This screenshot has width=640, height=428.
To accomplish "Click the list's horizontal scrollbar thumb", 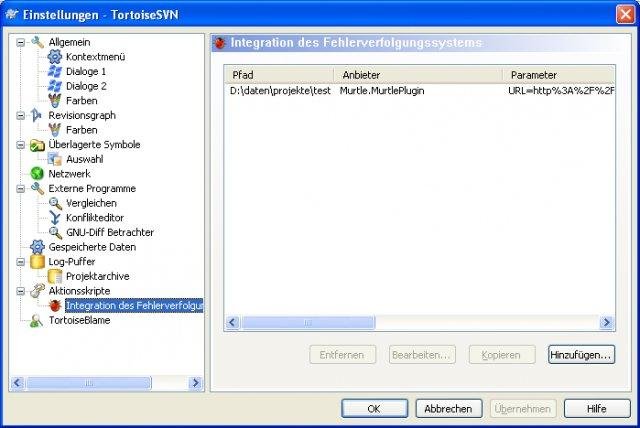I will tap(308, 322).
